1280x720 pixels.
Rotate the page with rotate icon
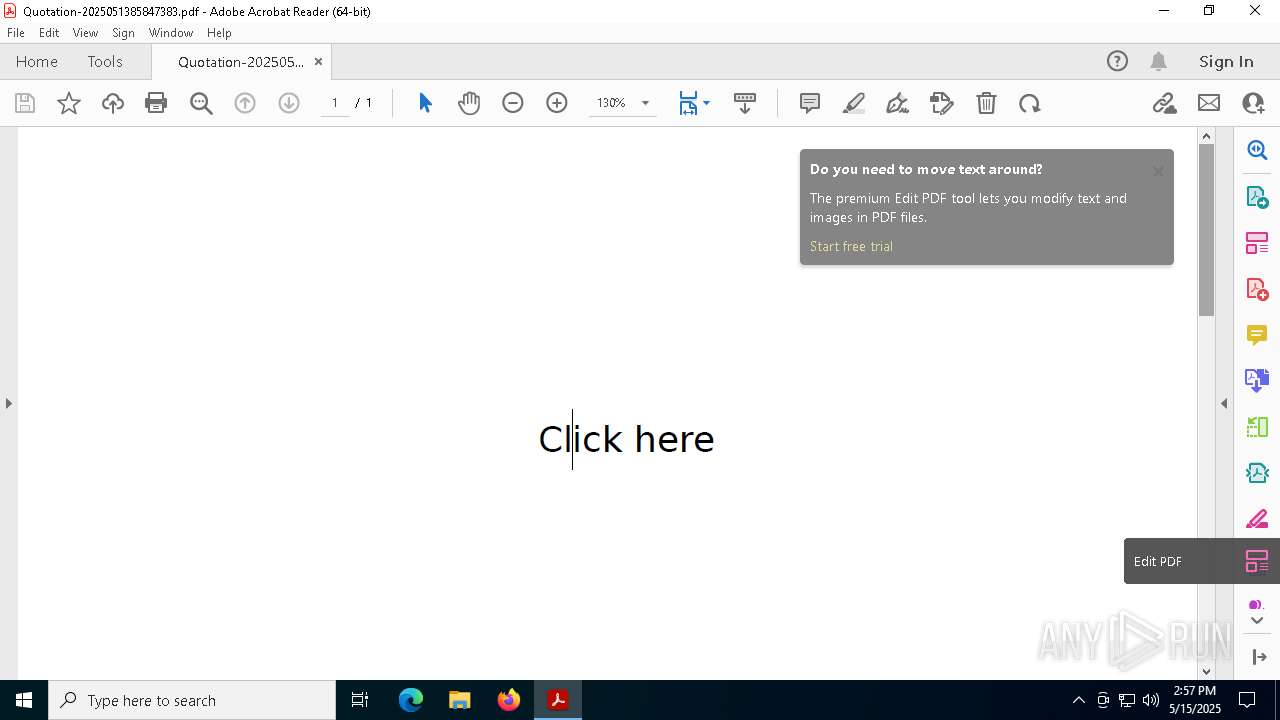[x=1030, y=103]
